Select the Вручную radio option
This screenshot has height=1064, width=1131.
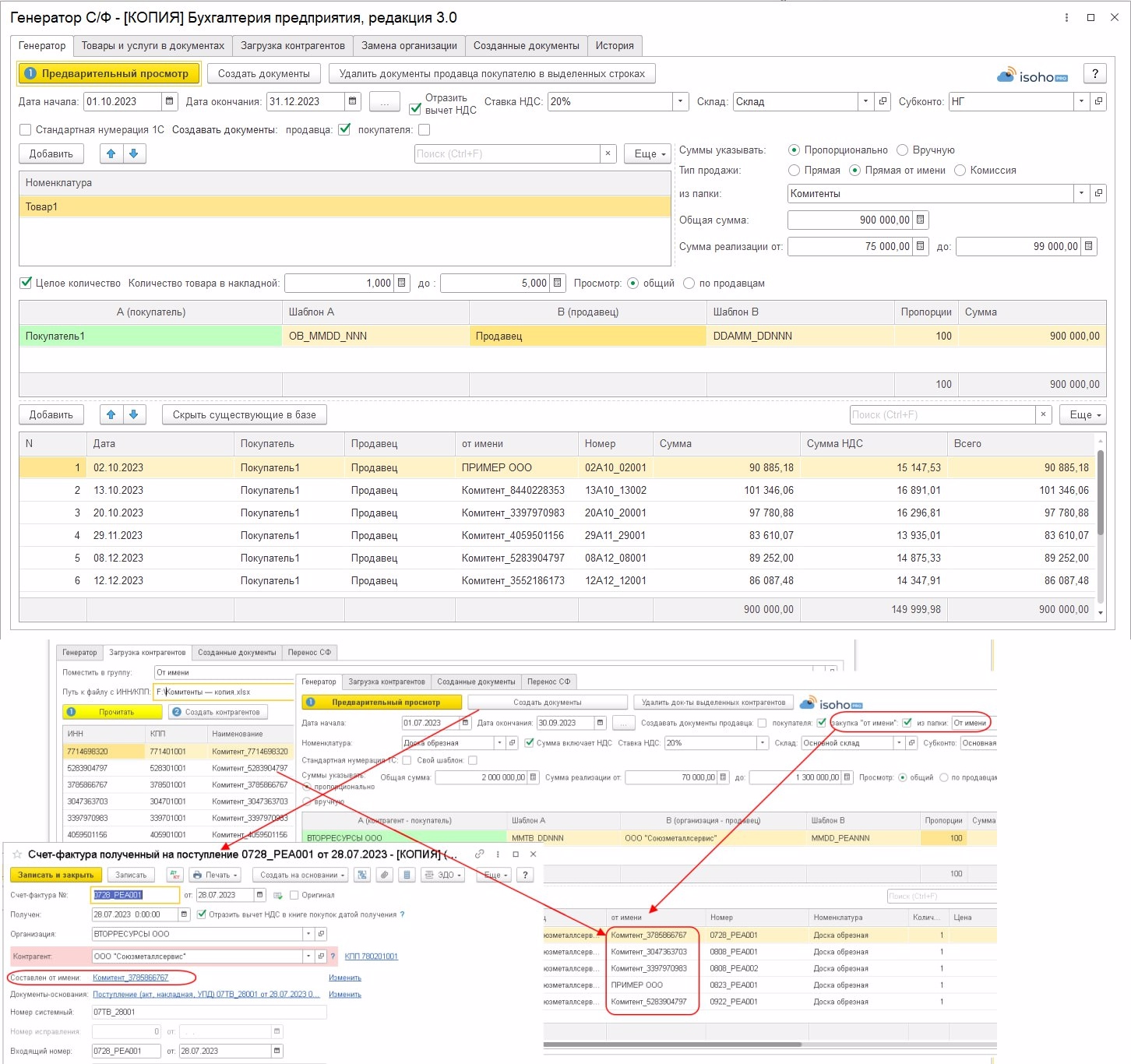[902, 150]
